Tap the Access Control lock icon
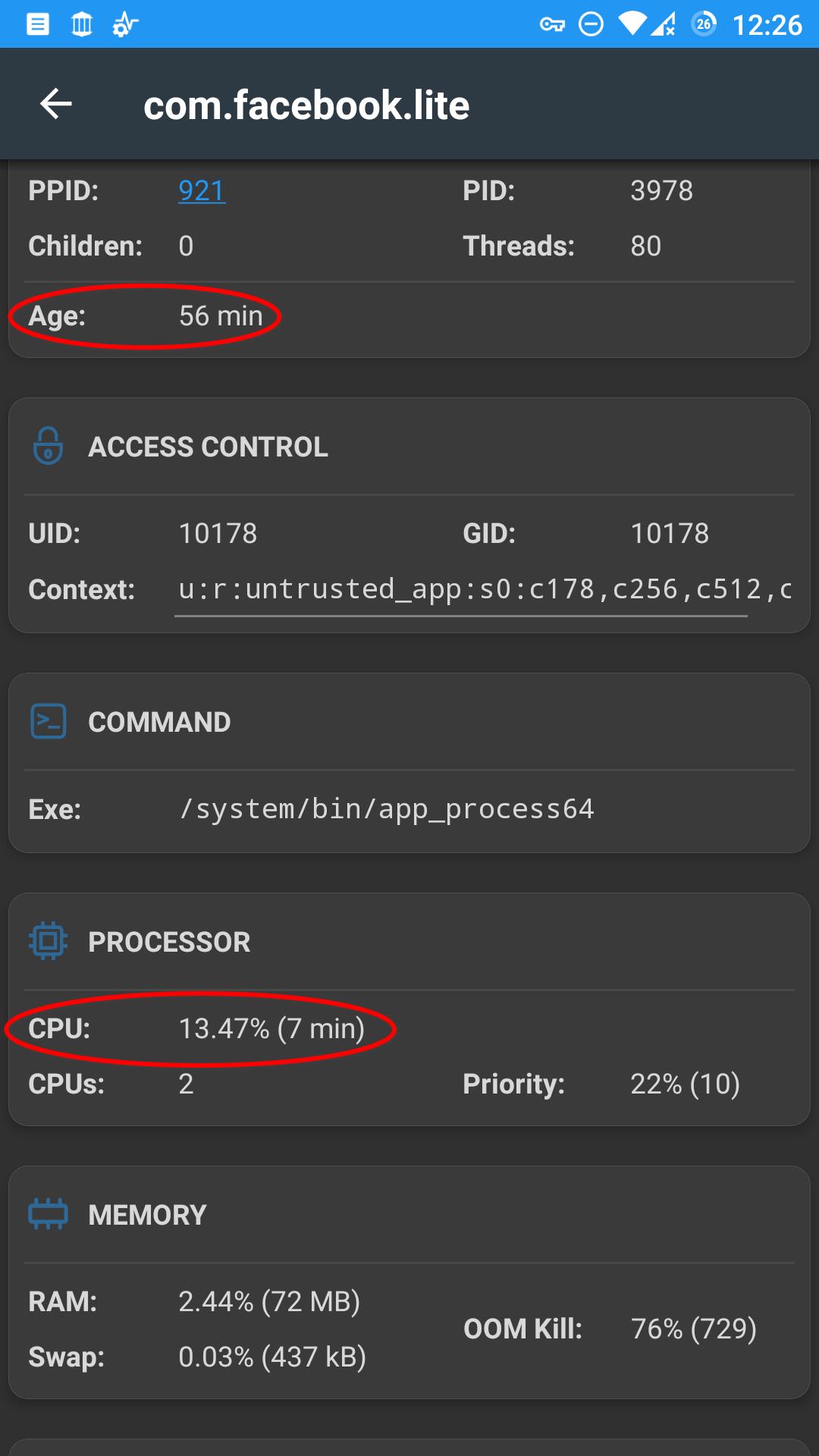The image size is (819, 1456). (48, 446)
